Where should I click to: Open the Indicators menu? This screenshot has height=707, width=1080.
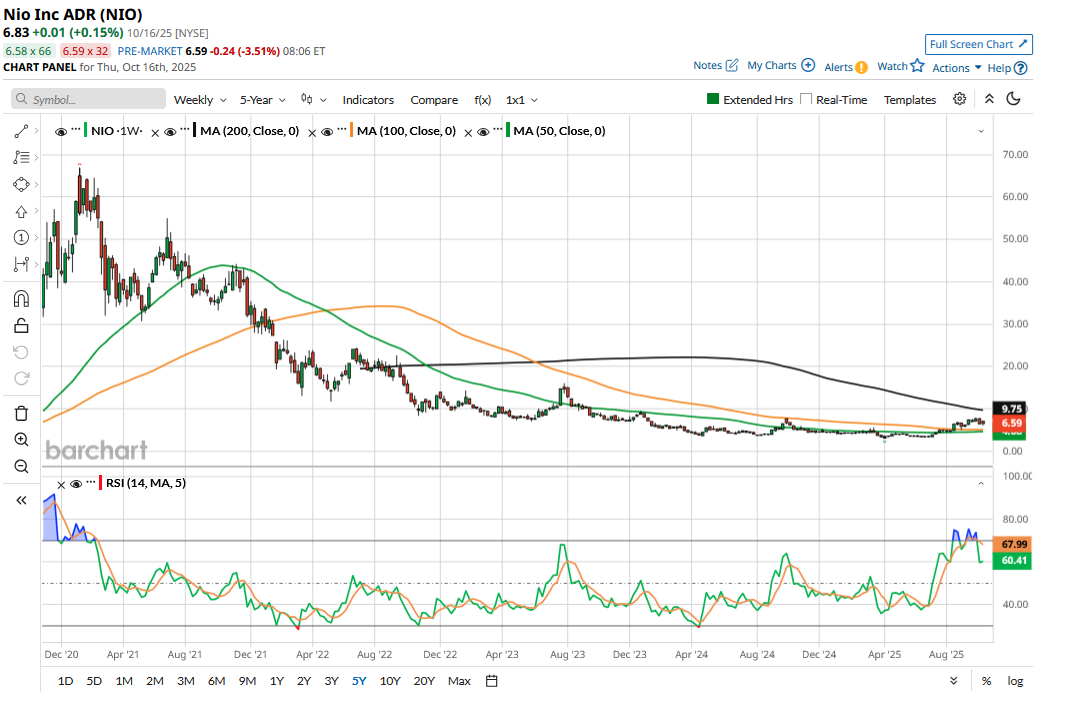pos(368,100)
